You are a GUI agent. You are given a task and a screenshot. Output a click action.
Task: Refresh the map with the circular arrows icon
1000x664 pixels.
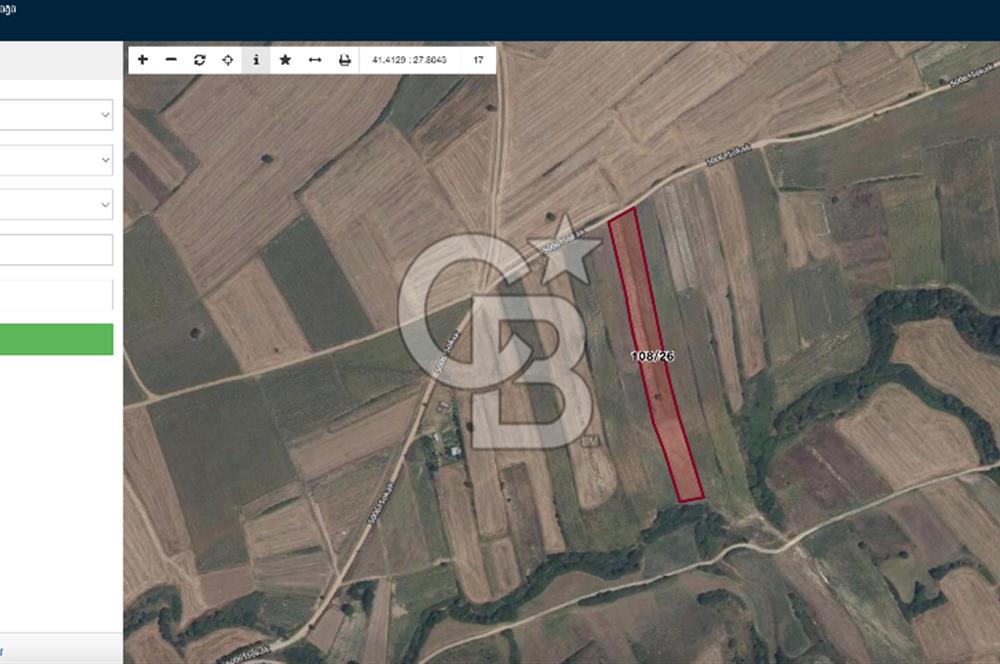click(x=200, y=60)
